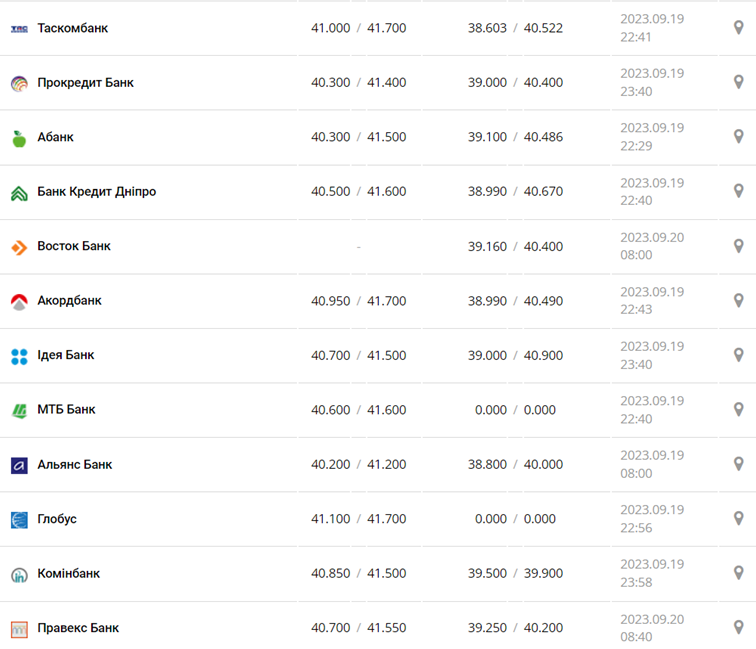This screenshot has height=649, width=756.
Task: Open the Правекс Банк name link
Action: click(78, 628)
